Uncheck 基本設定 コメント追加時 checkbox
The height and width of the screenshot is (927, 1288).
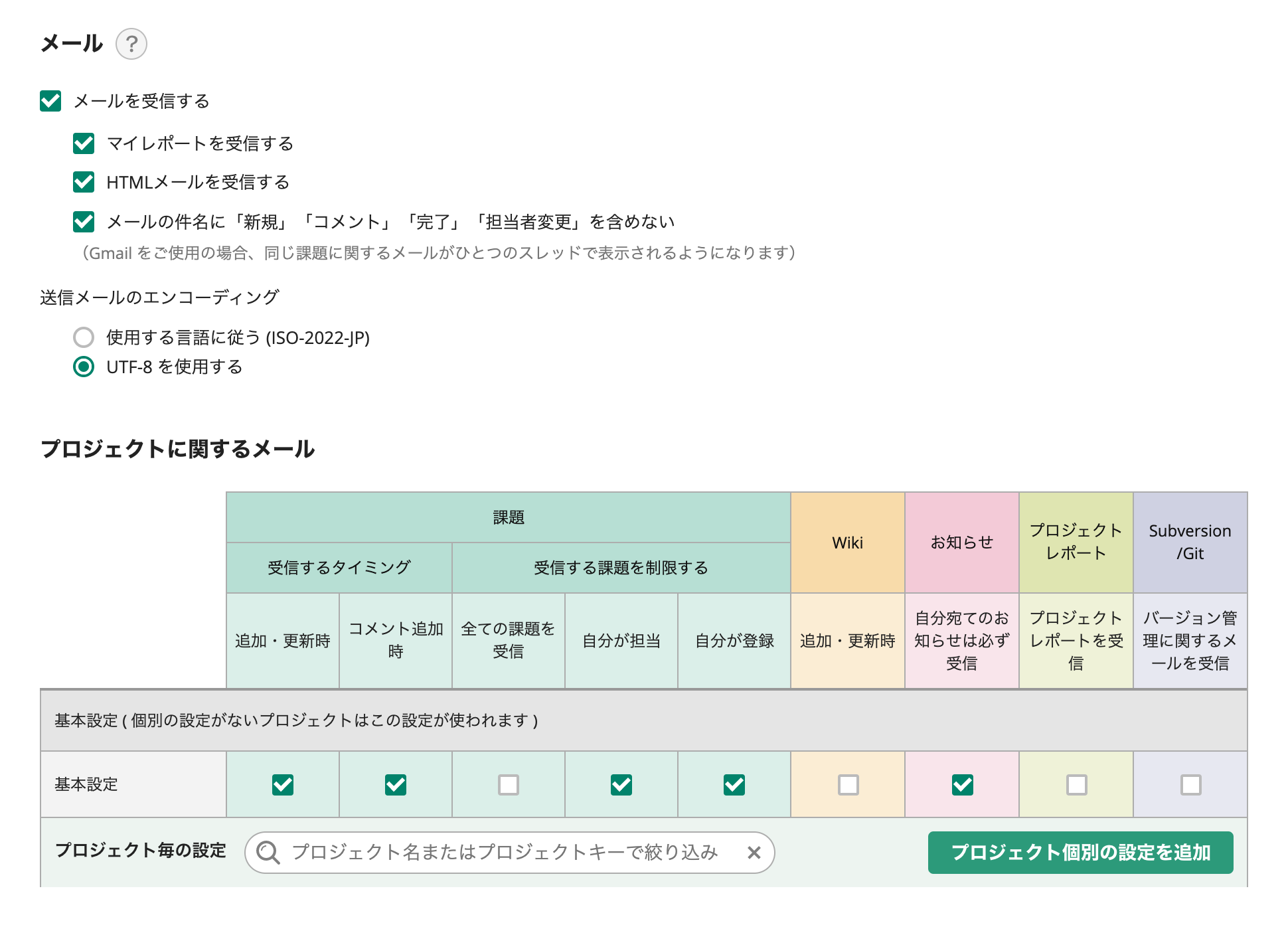tap(396, 785)
